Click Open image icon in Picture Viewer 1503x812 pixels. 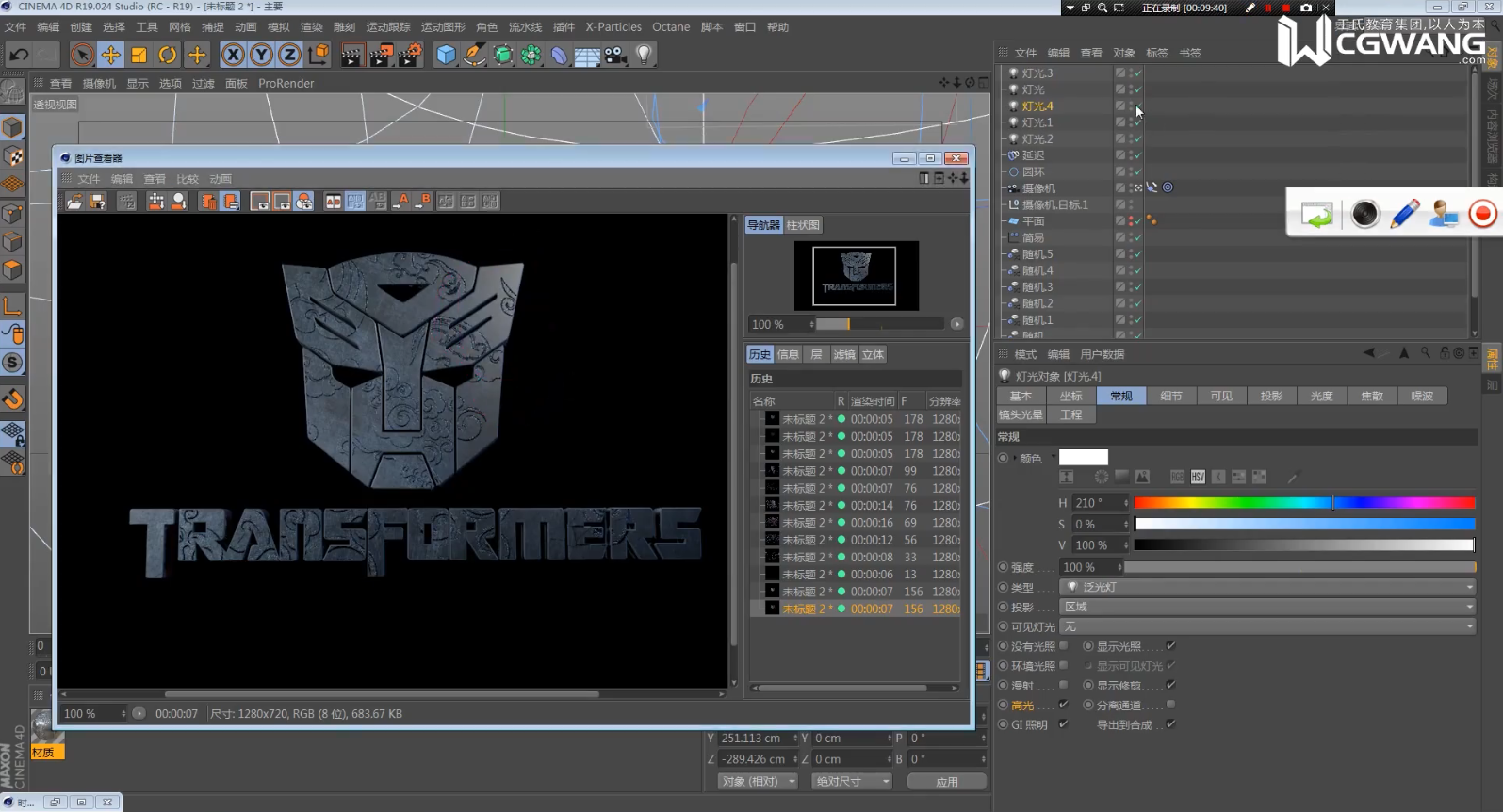pos(74,201)
